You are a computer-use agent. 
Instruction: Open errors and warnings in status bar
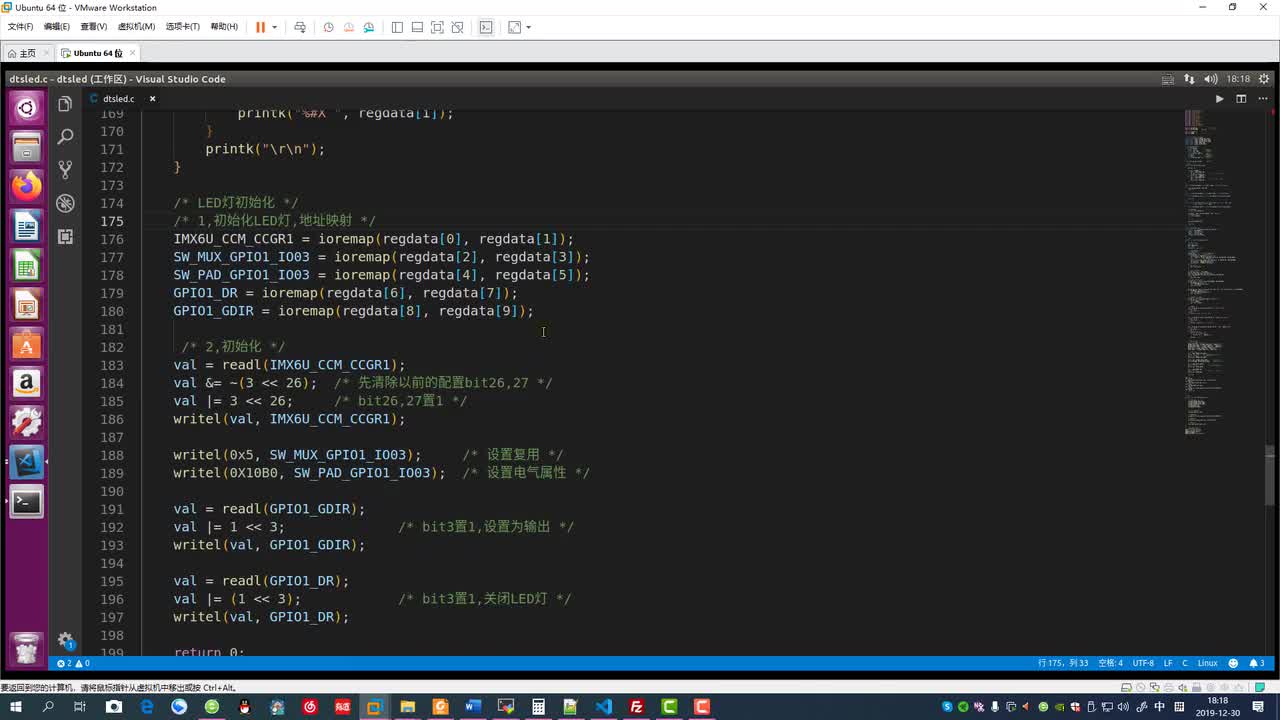tap(73, 663)
